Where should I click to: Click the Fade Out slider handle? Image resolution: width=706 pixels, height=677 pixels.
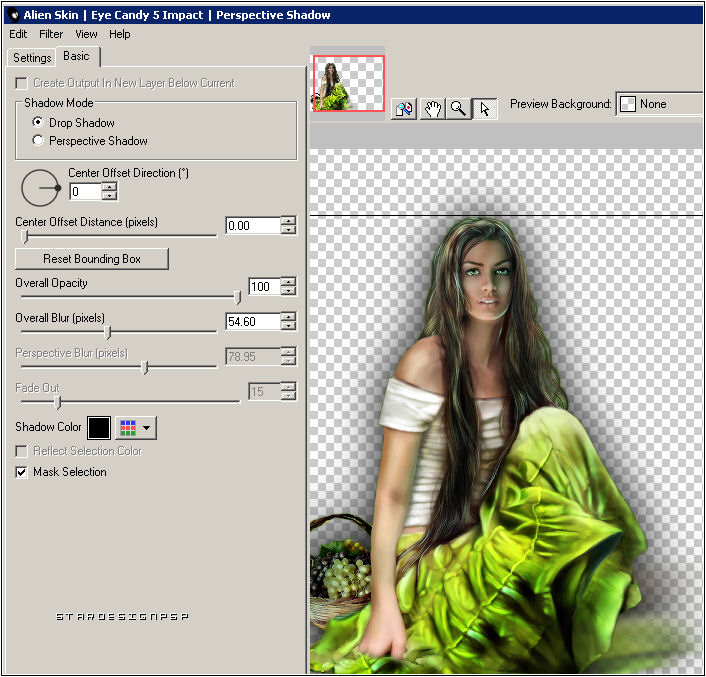tap(58, 402)
